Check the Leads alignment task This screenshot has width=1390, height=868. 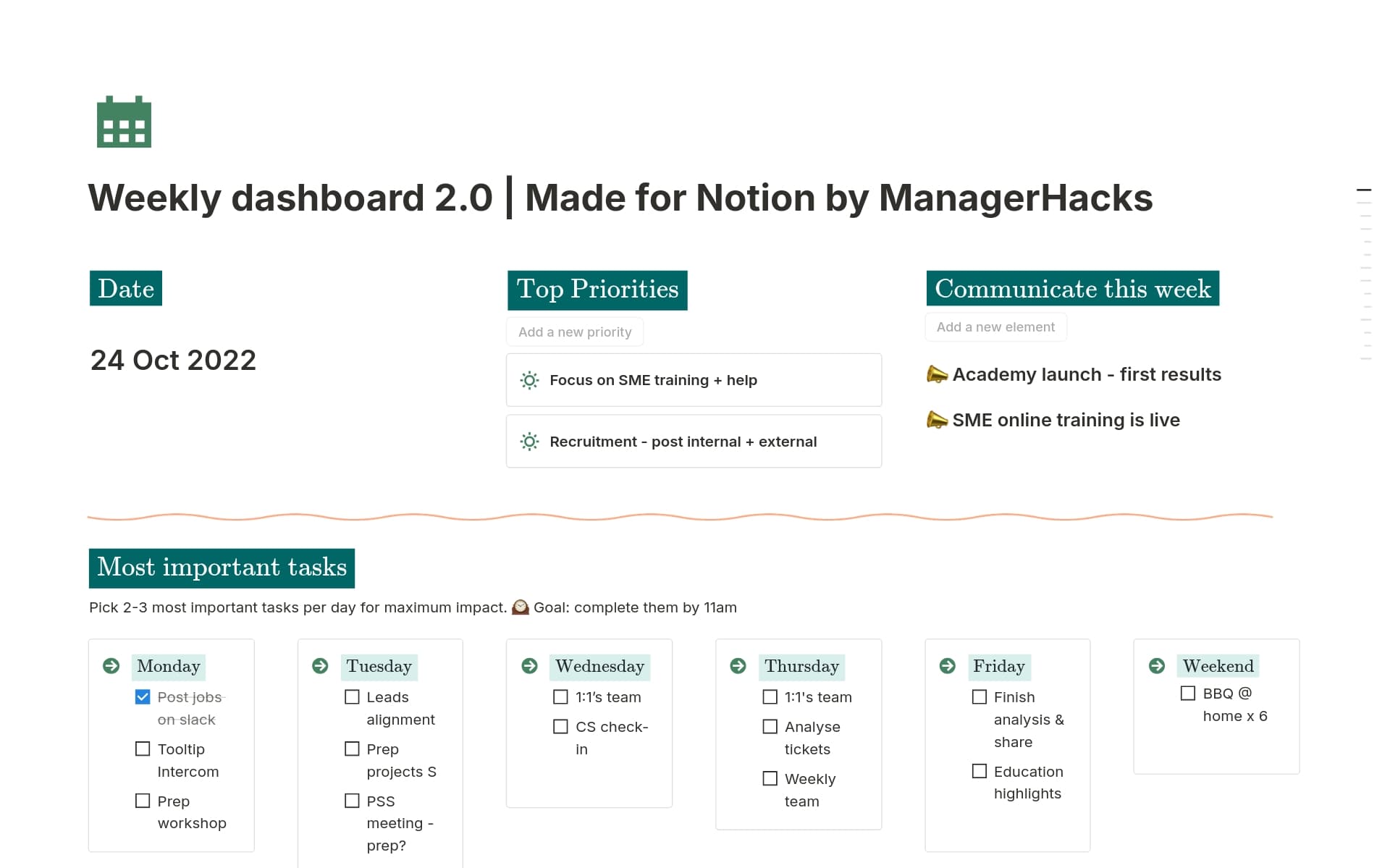tap(352, 697)
